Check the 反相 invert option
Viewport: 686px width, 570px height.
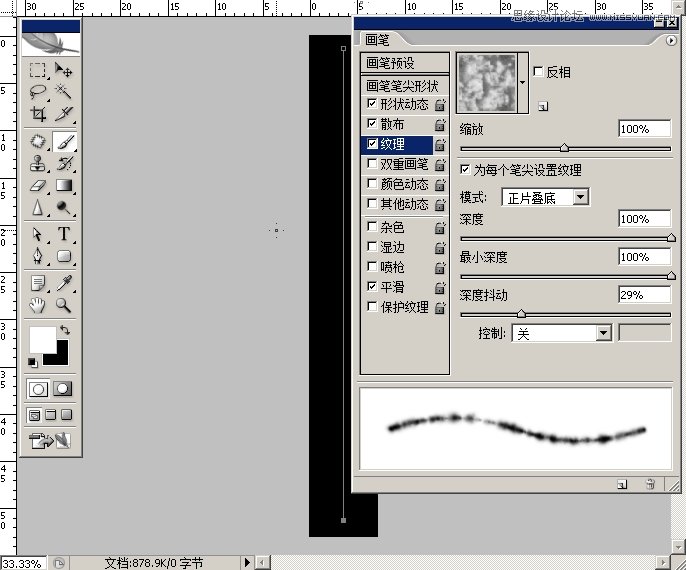tap(538, 71)
